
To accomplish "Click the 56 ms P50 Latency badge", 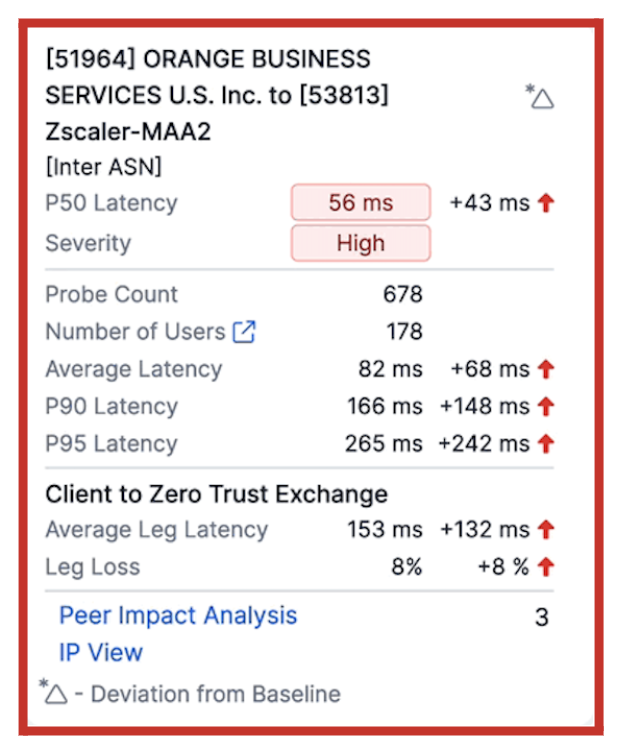I will pos(360,203).
